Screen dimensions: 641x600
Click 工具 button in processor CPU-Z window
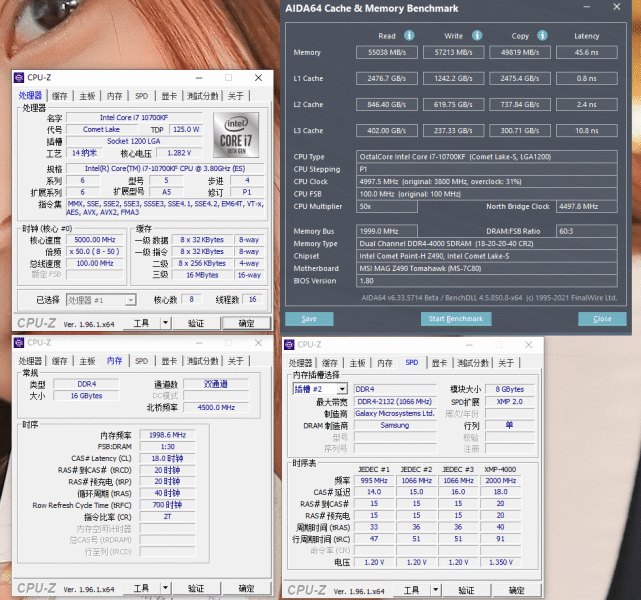coord(141,323)
